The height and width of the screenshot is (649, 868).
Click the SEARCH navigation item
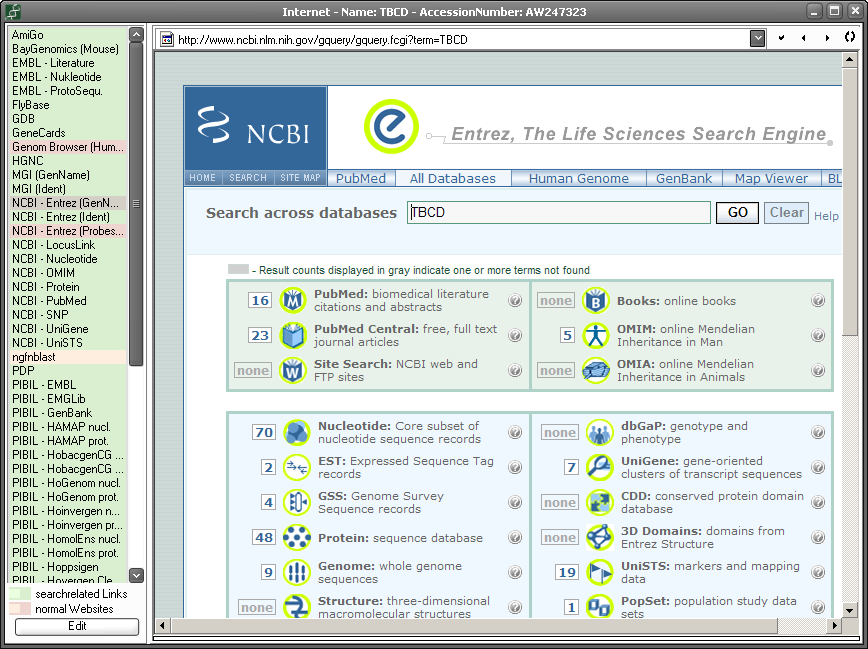click(248, 178)
